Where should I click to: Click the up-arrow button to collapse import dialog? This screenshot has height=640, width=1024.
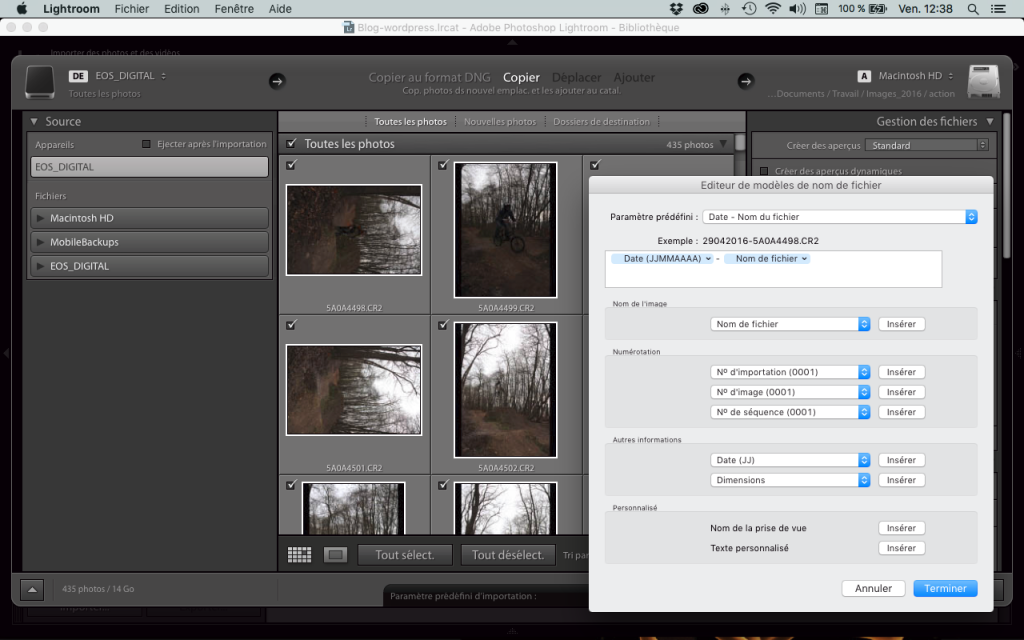tap(32, 589)
